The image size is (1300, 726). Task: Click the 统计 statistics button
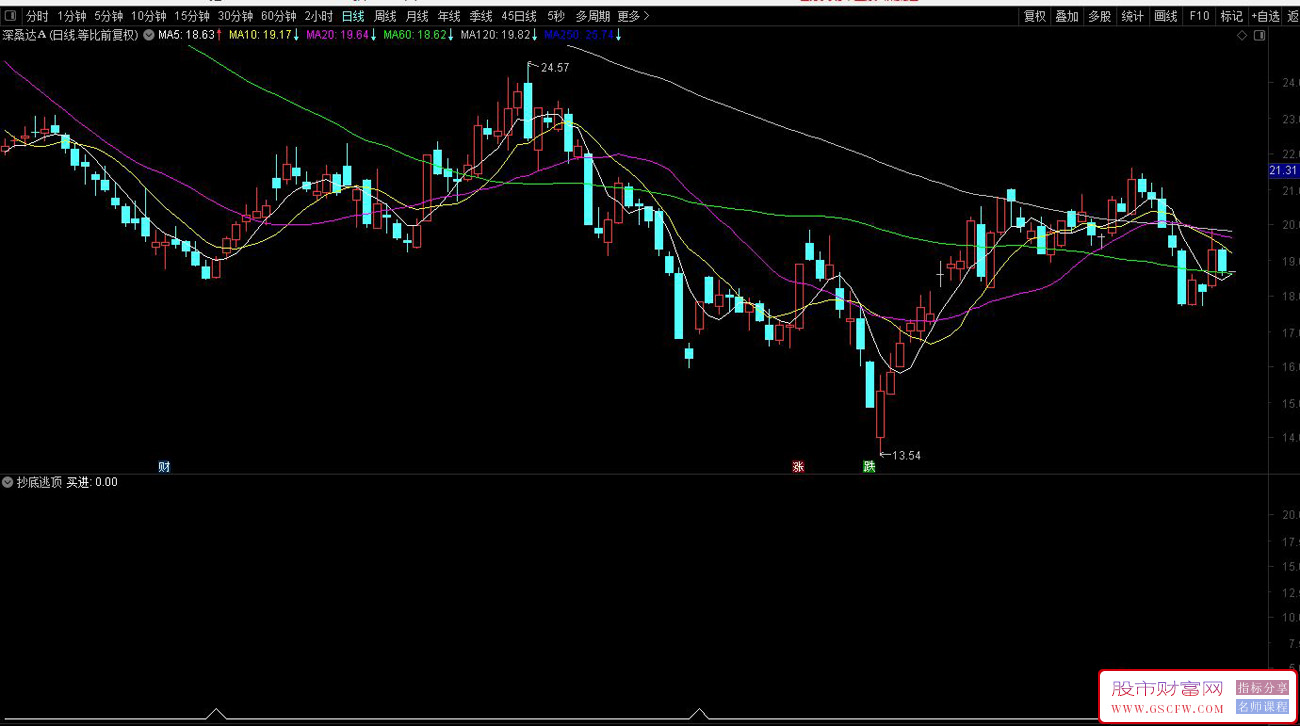point(1132,16)
